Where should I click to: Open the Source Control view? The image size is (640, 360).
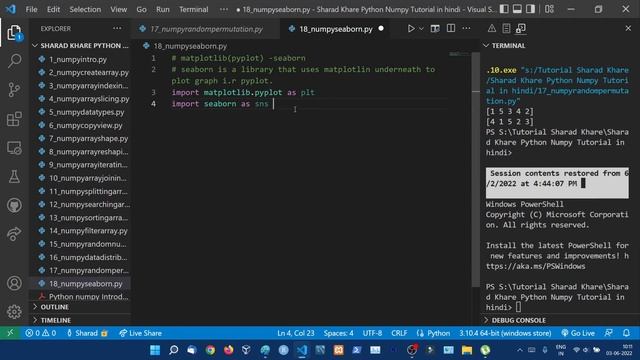(14, 90)
